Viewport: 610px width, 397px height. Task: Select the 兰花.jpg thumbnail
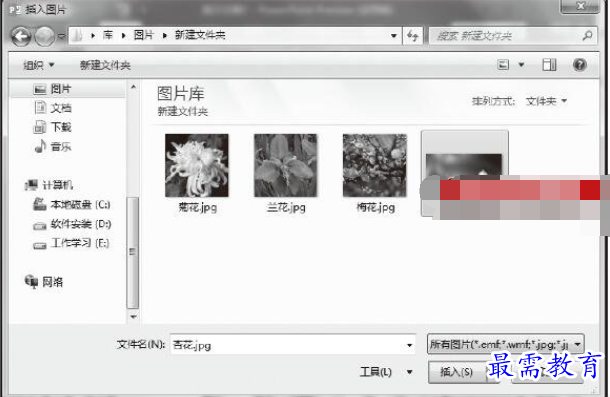pos(286,165)
